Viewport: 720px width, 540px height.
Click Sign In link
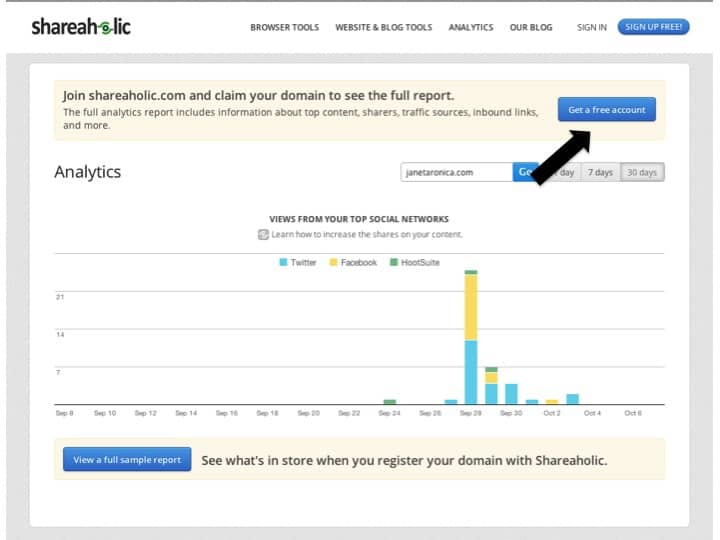click(591, 28)
